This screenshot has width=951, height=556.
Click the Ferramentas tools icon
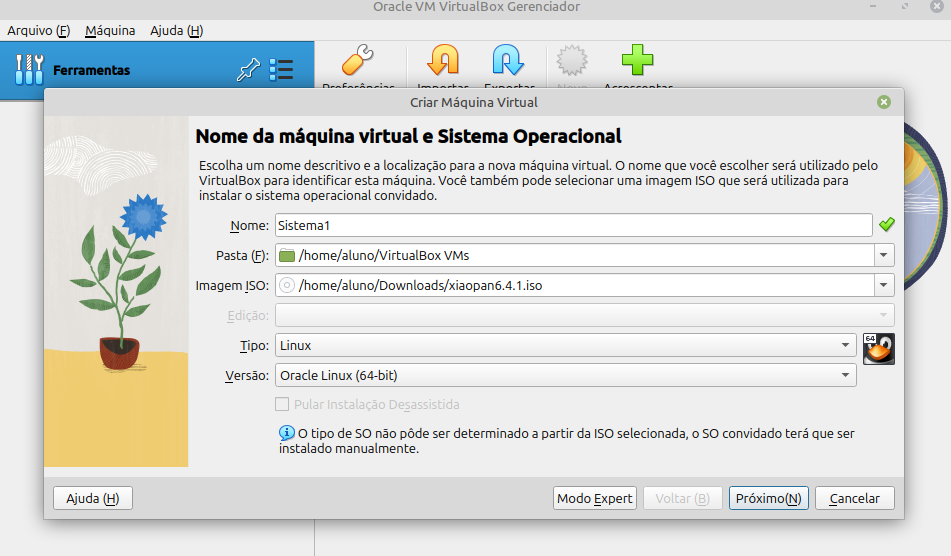[x=29, y=70]
